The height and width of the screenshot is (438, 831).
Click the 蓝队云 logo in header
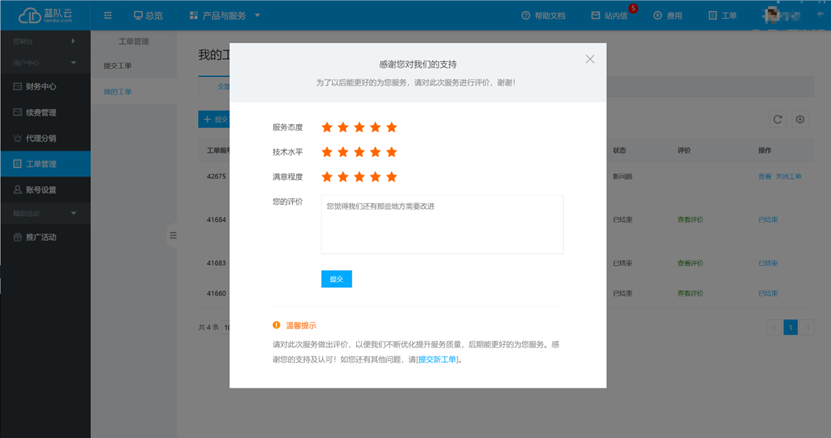45,15
